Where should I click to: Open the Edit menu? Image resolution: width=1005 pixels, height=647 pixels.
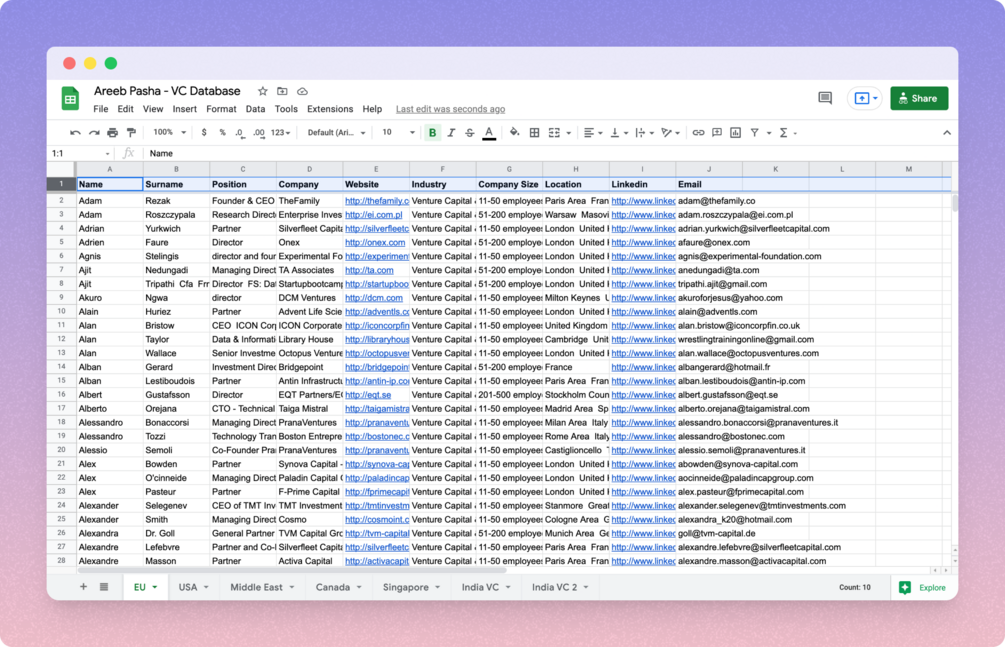pyautogui.click(x=126, y=109)
